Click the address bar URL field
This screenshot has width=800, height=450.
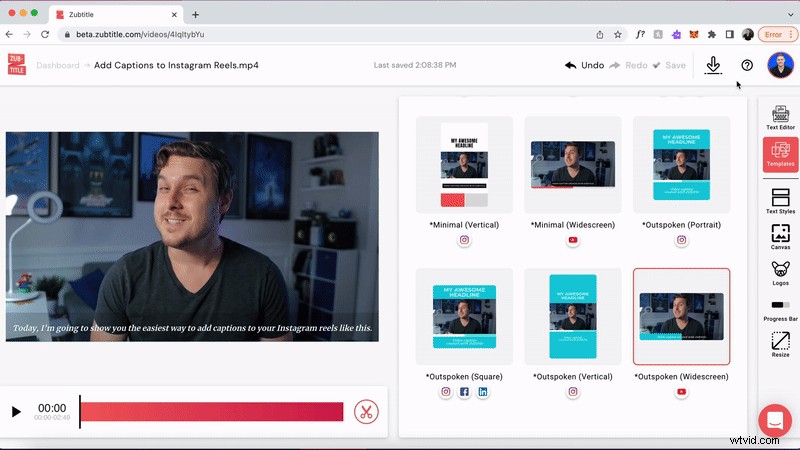[x=327, y=34]
